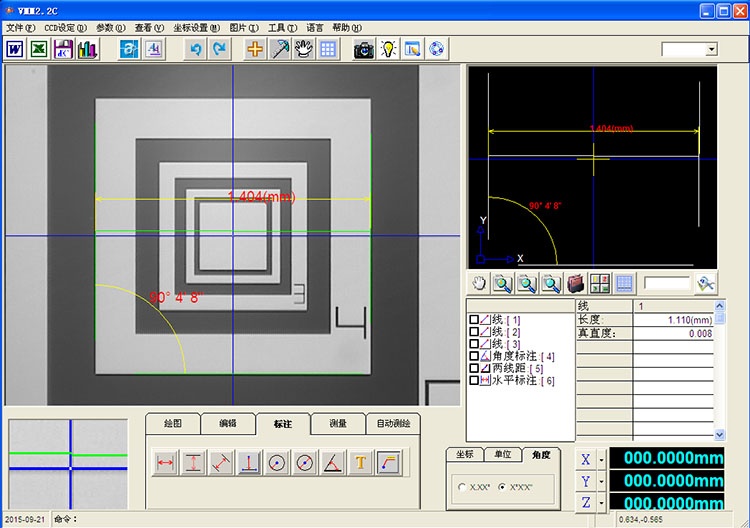Check the box for 两线距 [5]

pos(474,368)
